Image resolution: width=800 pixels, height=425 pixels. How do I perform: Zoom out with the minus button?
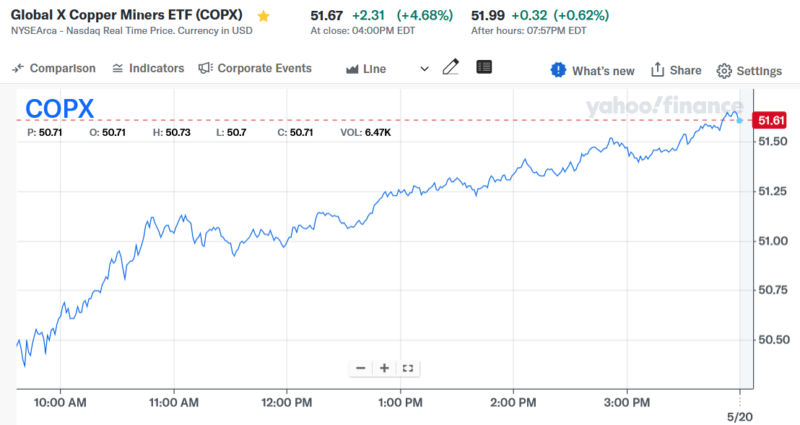pos(361,368)
